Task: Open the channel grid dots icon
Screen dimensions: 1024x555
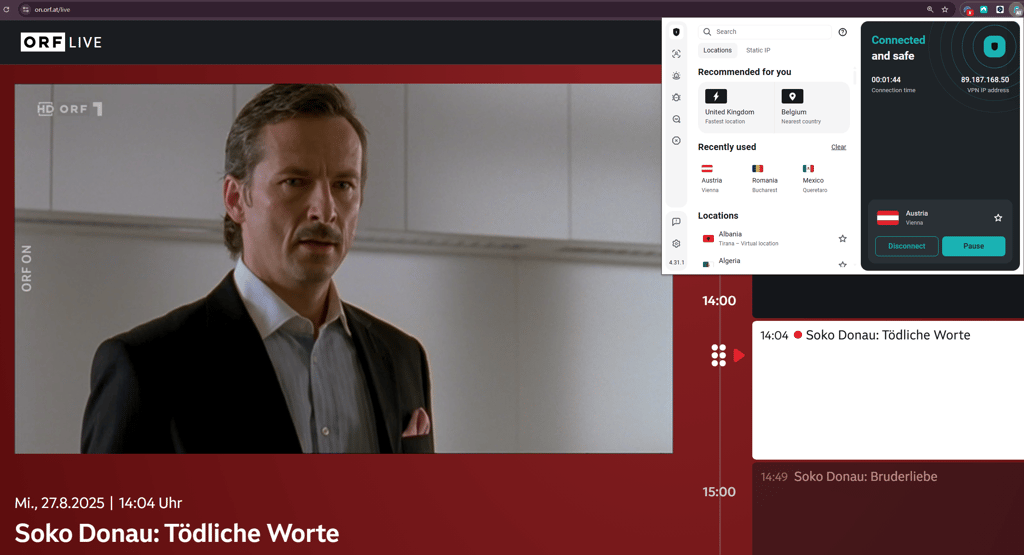Action: pos(718,355)
